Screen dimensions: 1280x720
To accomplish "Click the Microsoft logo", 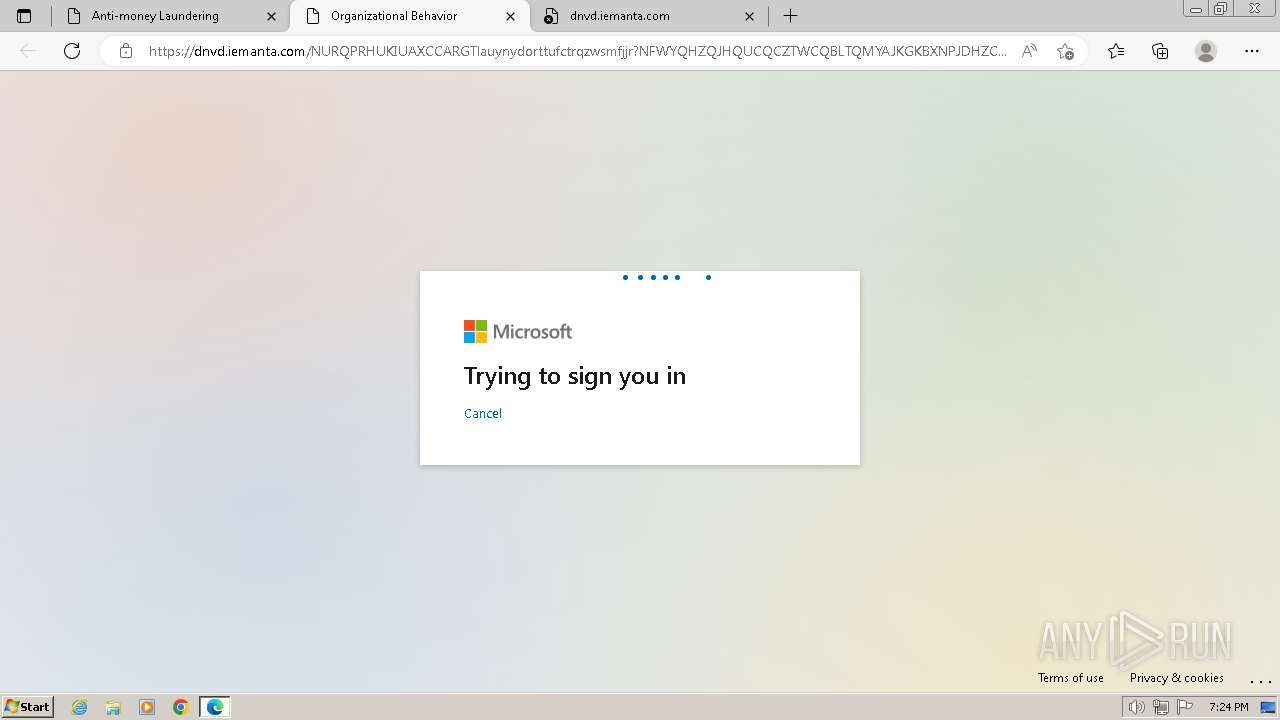I will click(x=518, y=332).
